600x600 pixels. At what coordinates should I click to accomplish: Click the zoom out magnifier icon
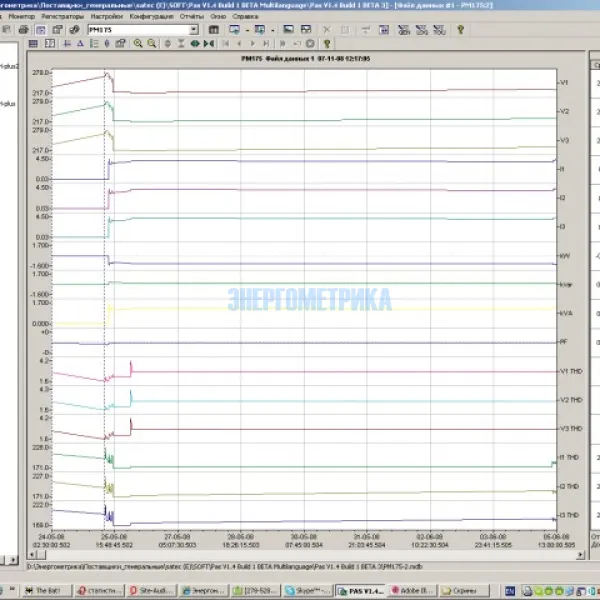coord(151,44)
